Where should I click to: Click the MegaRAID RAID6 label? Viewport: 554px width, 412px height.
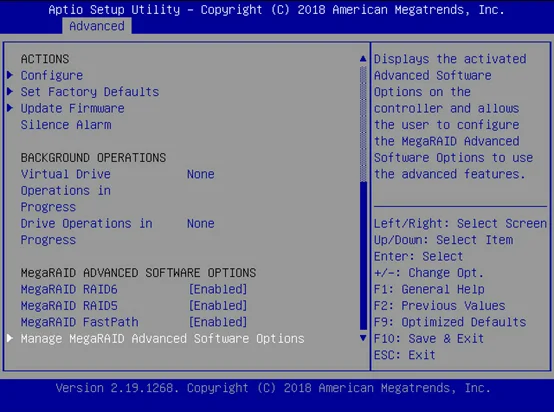(69, 289)
